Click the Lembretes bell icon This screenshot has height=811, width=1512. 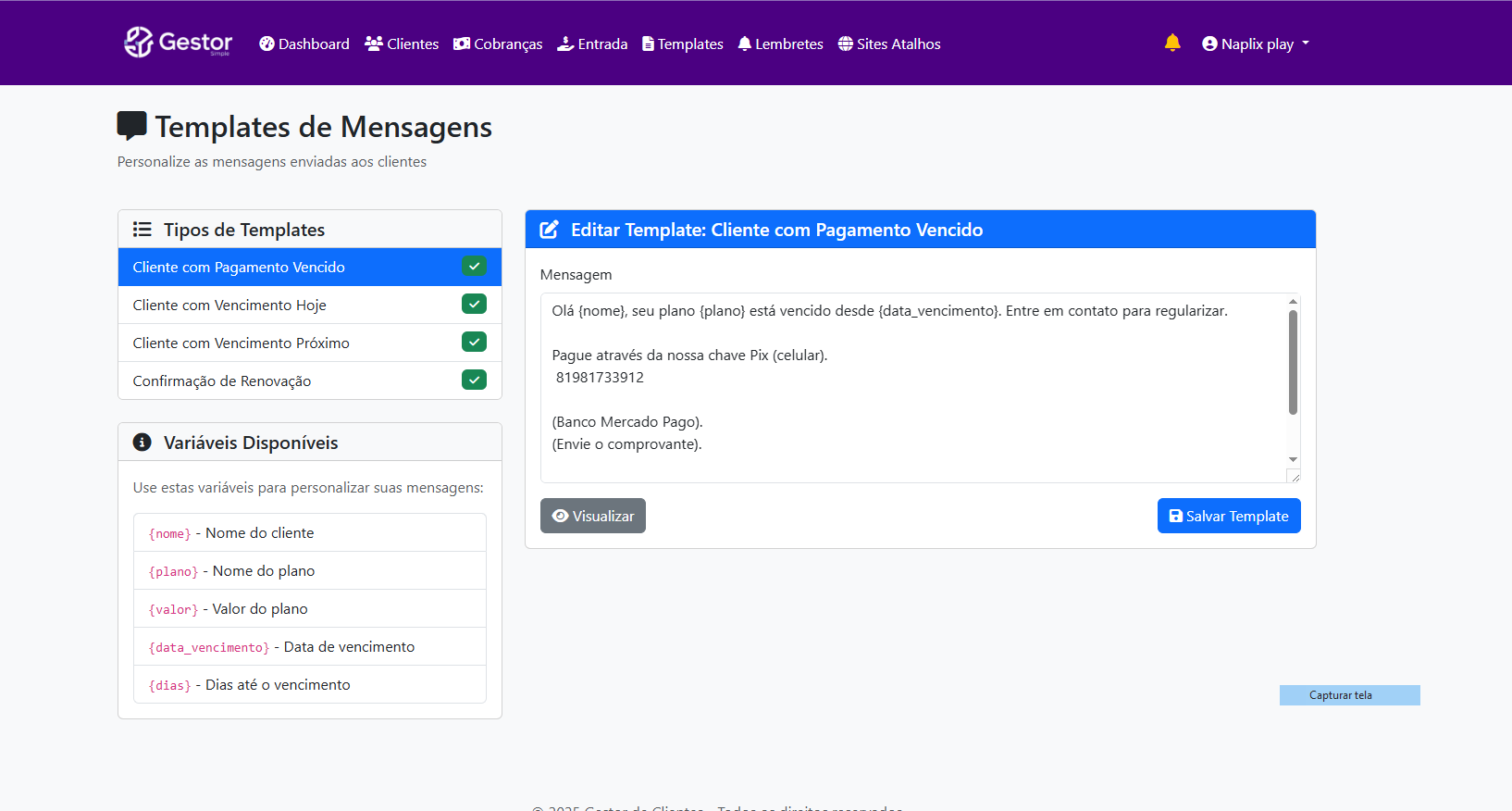pyautogui.click(x=745, y=44)
